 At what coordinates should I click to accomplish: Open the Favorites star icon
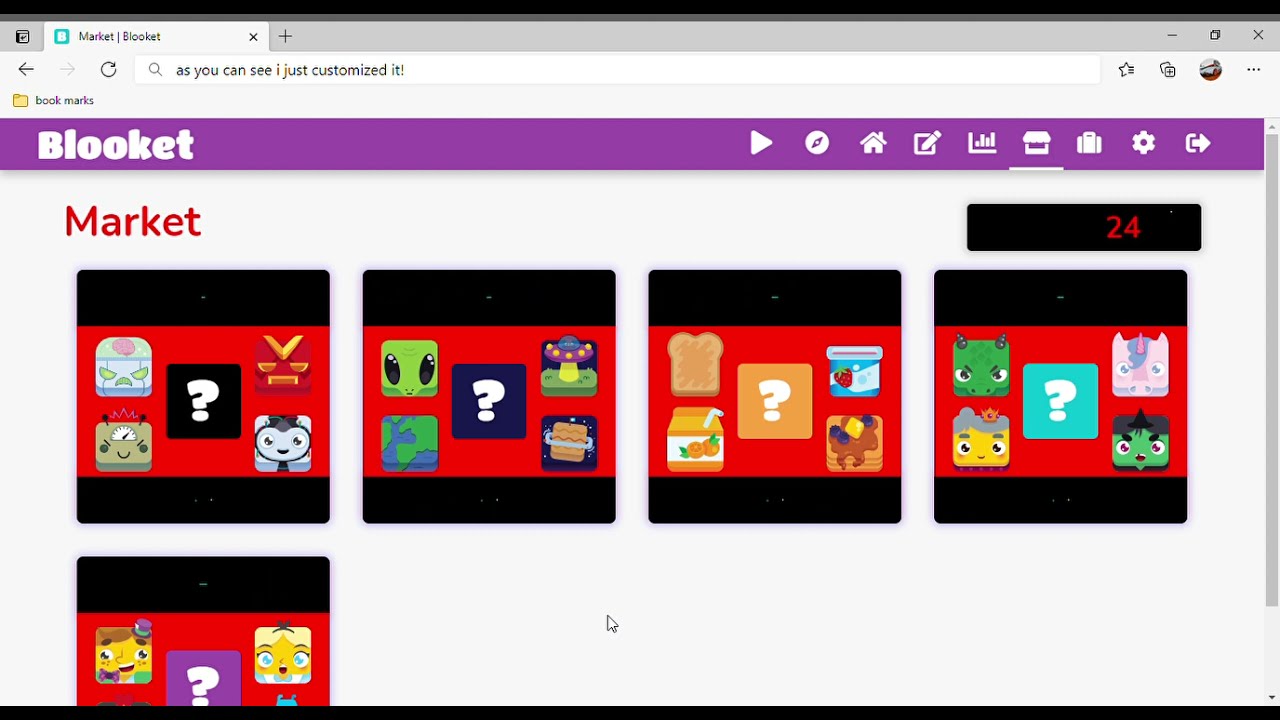pyautogui.click(x=1126, y=69)
